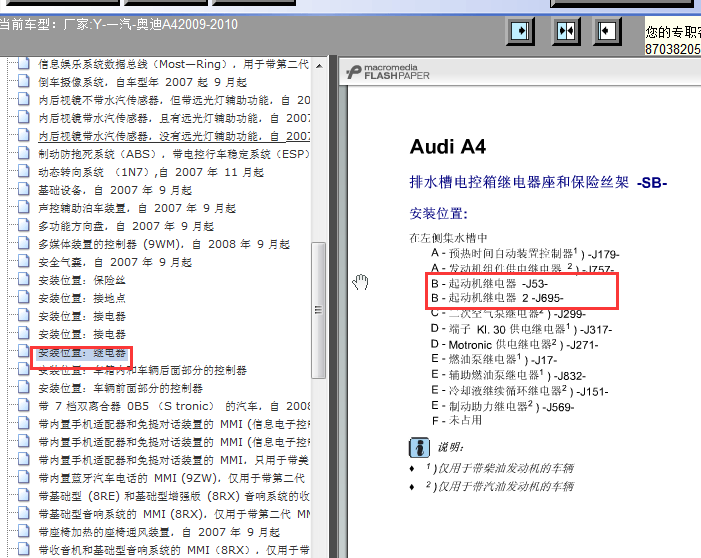Viewport: 701px width, 558px height.
Task: Click the split-panels center arrows icon
Action: [566, 31]
